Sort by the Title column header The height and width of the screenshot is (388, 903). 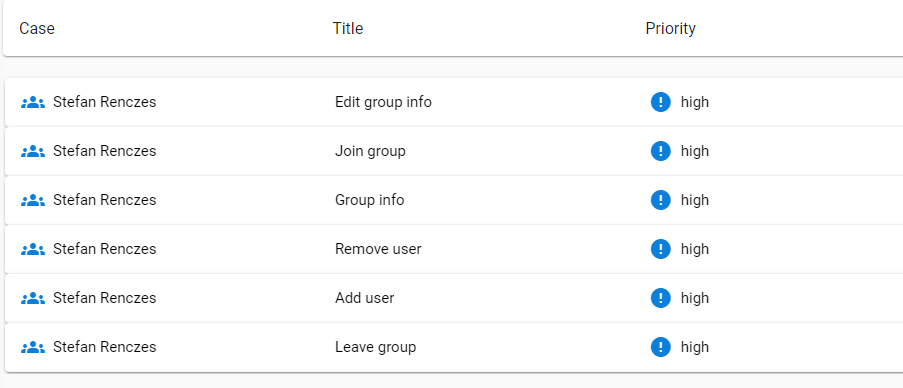(348, 28)
